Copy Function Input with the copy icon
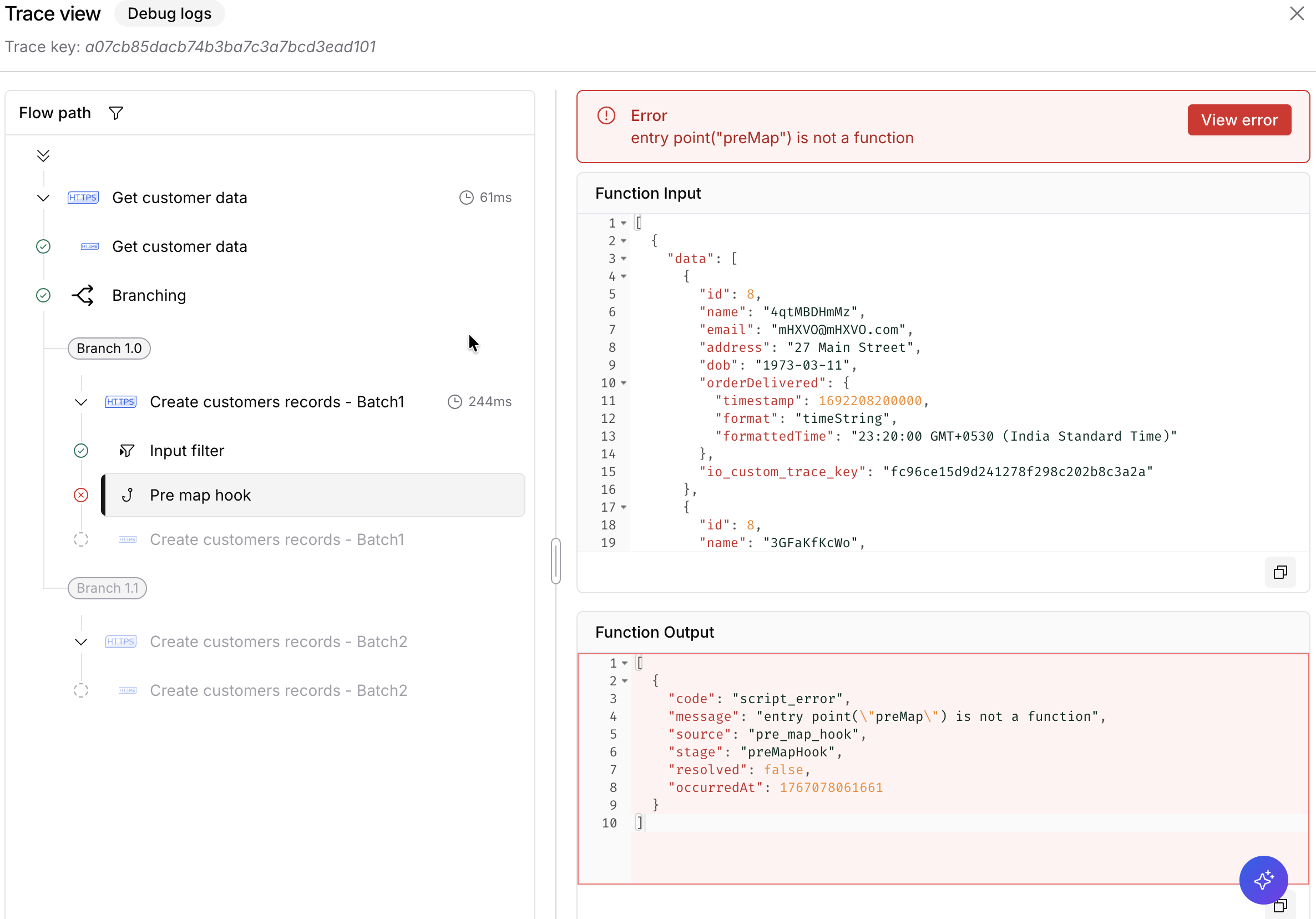 (x=1280, y=572)
